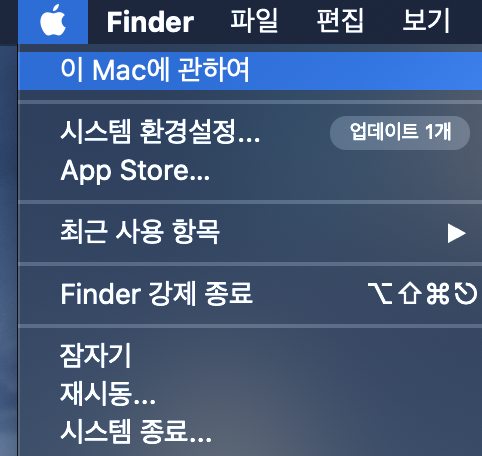Click the Shift arrow symbol in shortcut
The image size is (482, 456).
click(x=409, y=294)
